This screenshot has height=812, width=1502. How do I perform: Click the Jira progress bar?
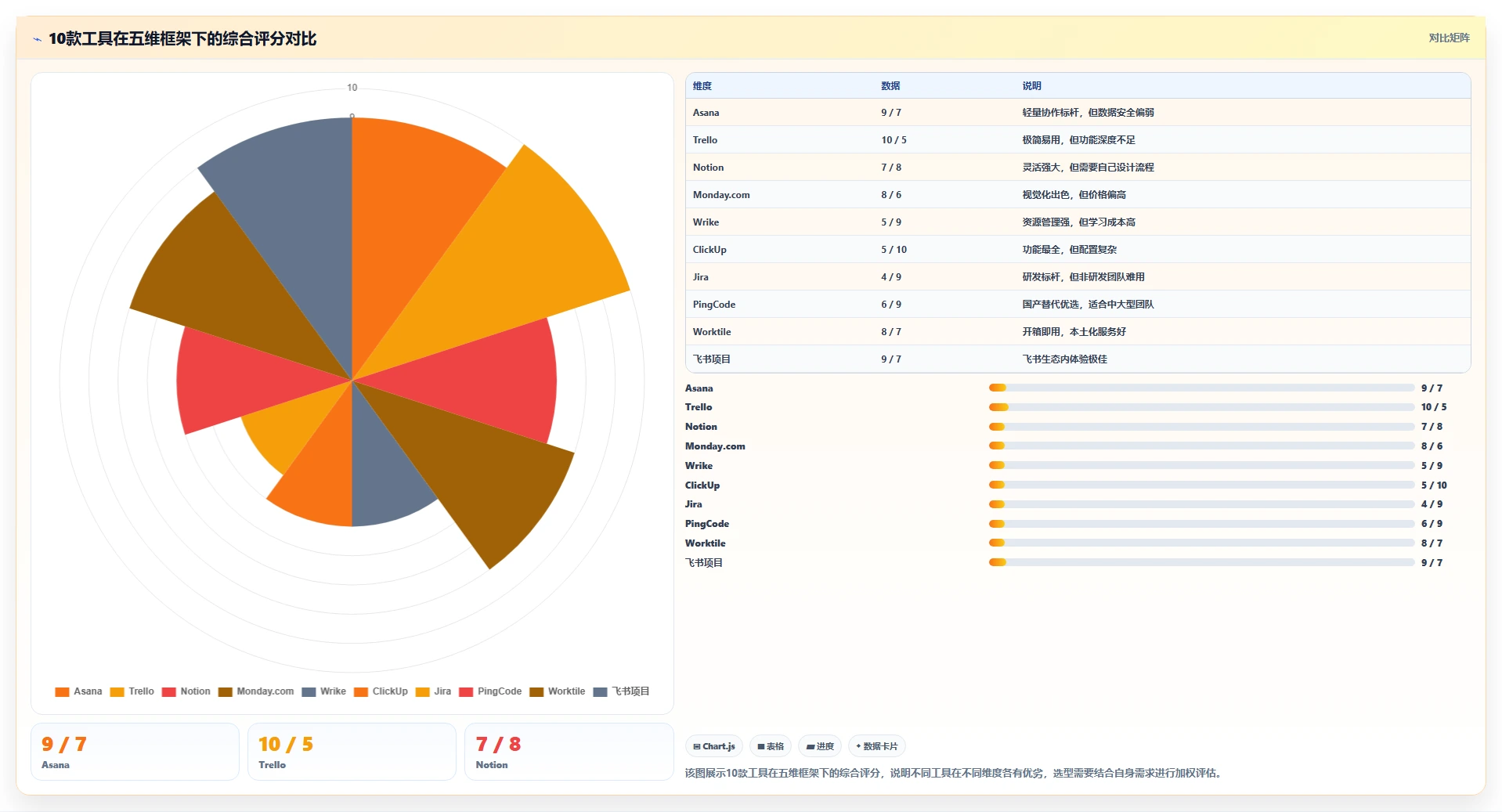pyautogui.click(x=1201, y=504)
